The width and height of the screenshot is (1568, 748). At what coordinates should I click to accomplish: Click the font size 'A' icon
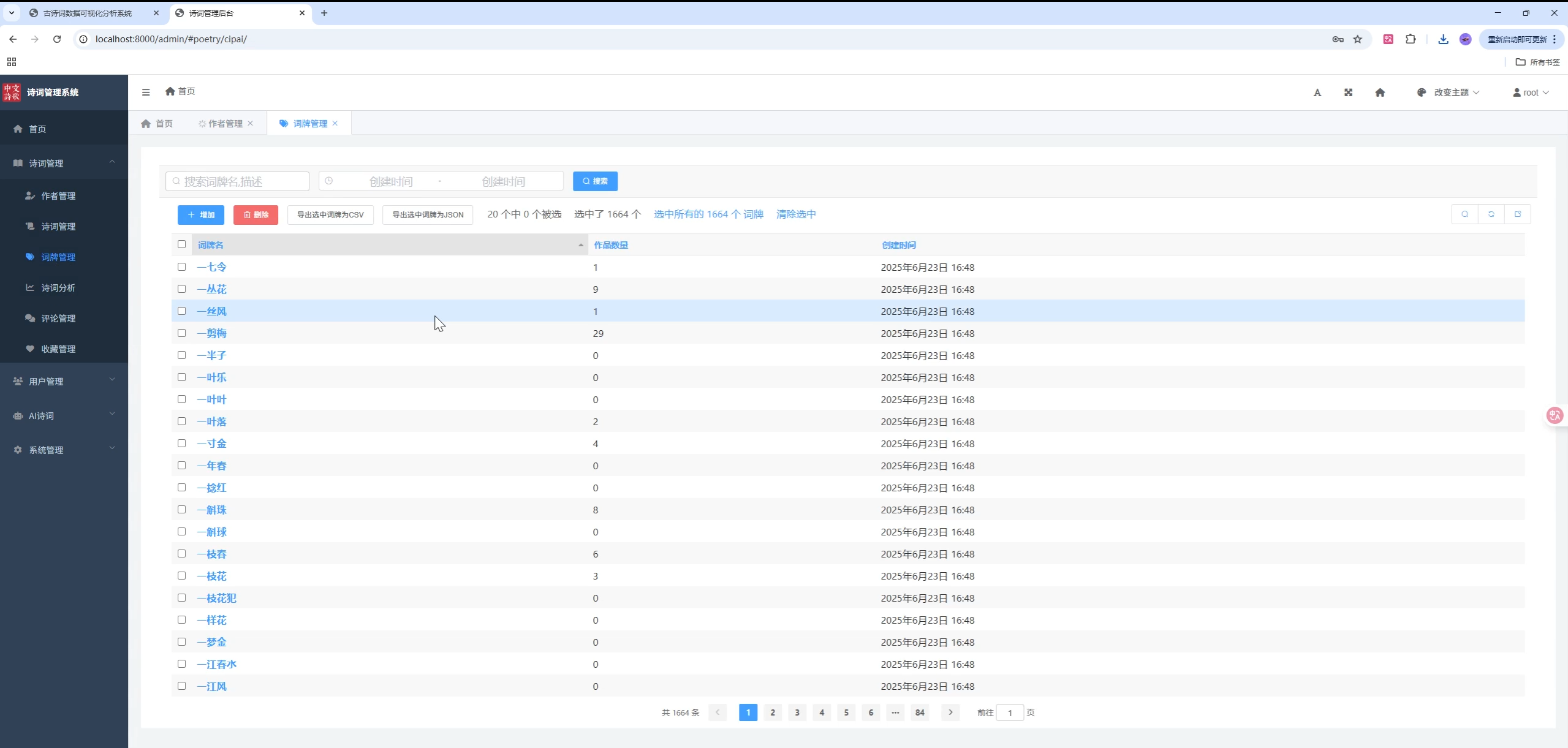coord(1317,93)
